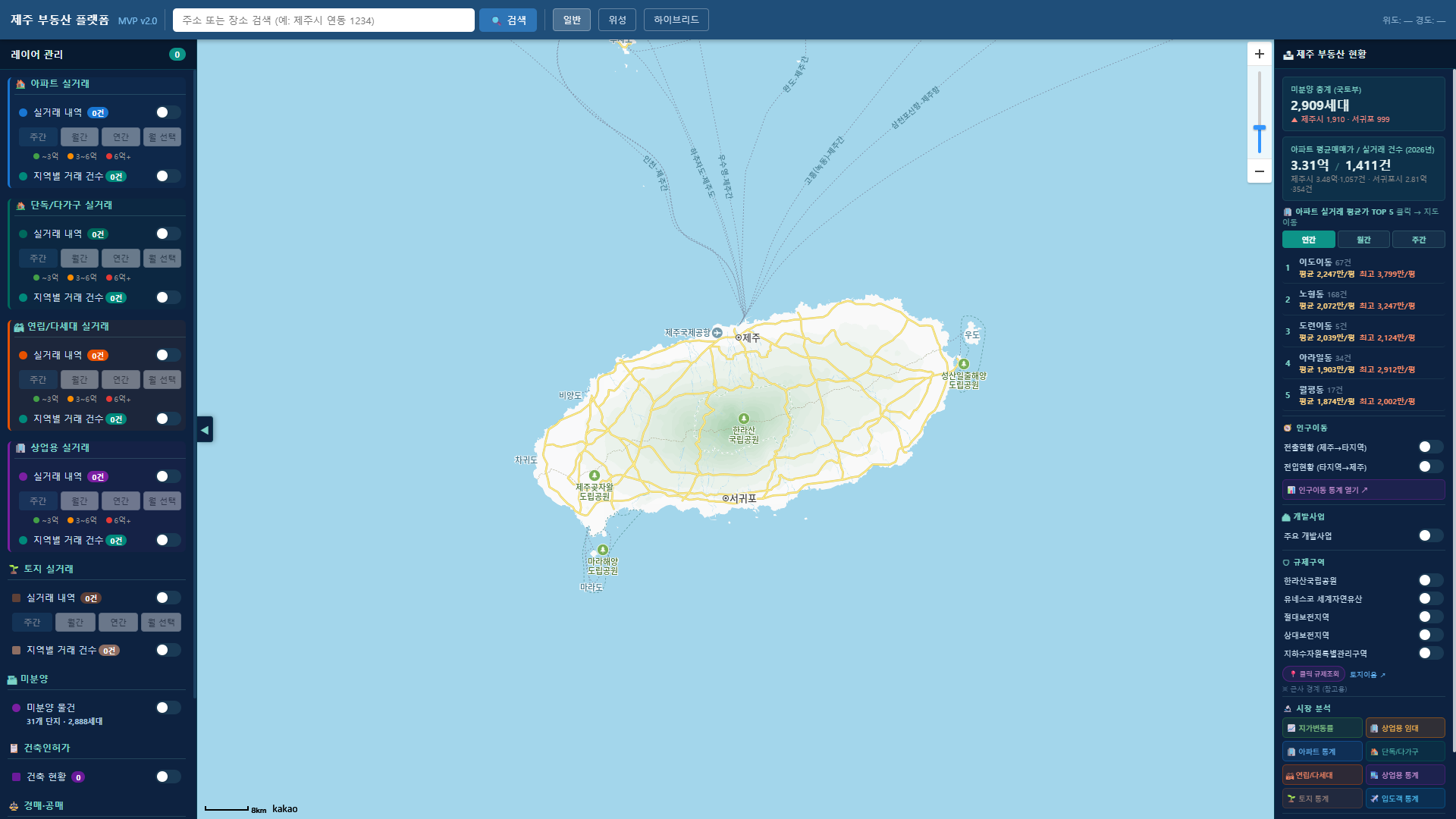Click the 개발사업 section icon
The width and height of the screenshot is (1456, 819).
pos(1286,517)
